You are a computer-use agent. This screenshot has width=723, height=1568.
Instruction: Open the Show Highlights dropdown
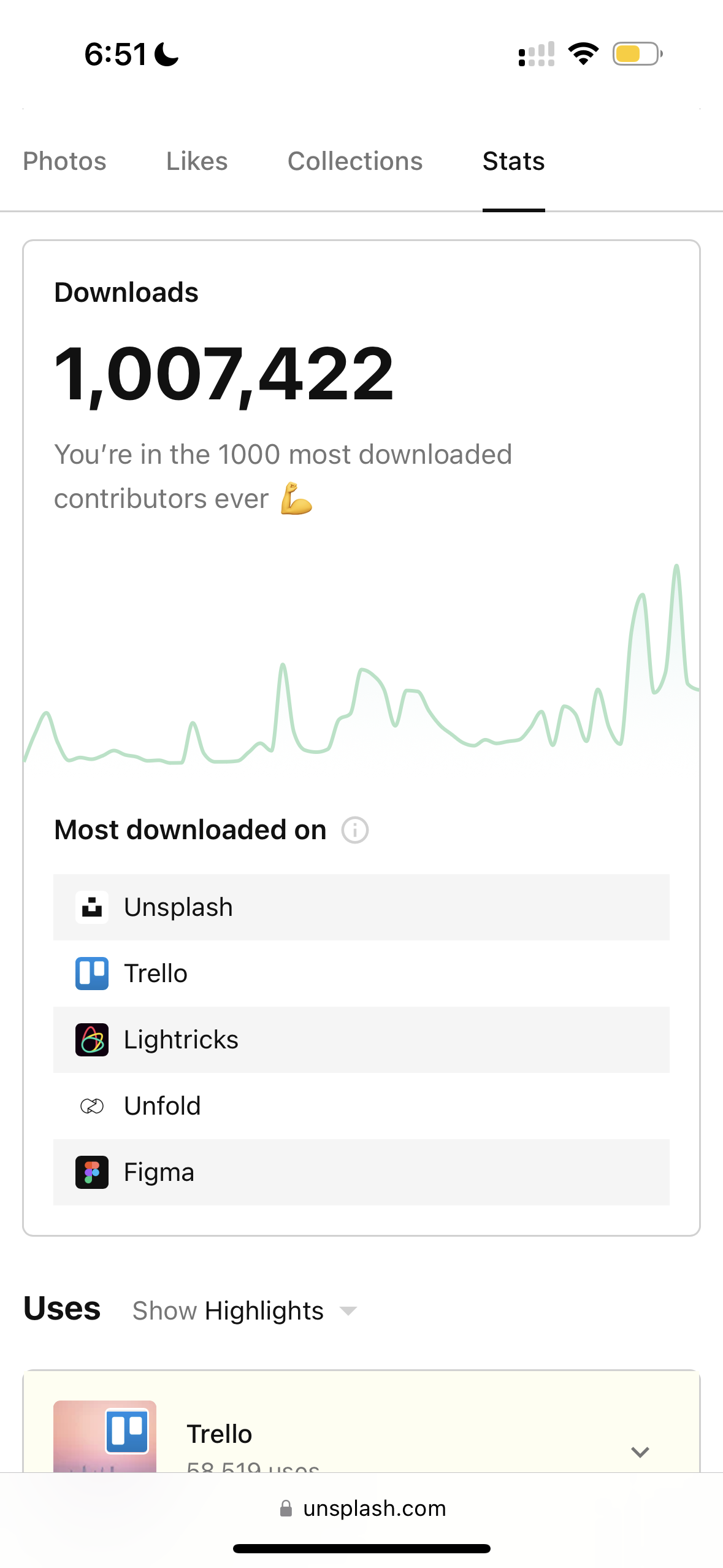(245, 1311)
